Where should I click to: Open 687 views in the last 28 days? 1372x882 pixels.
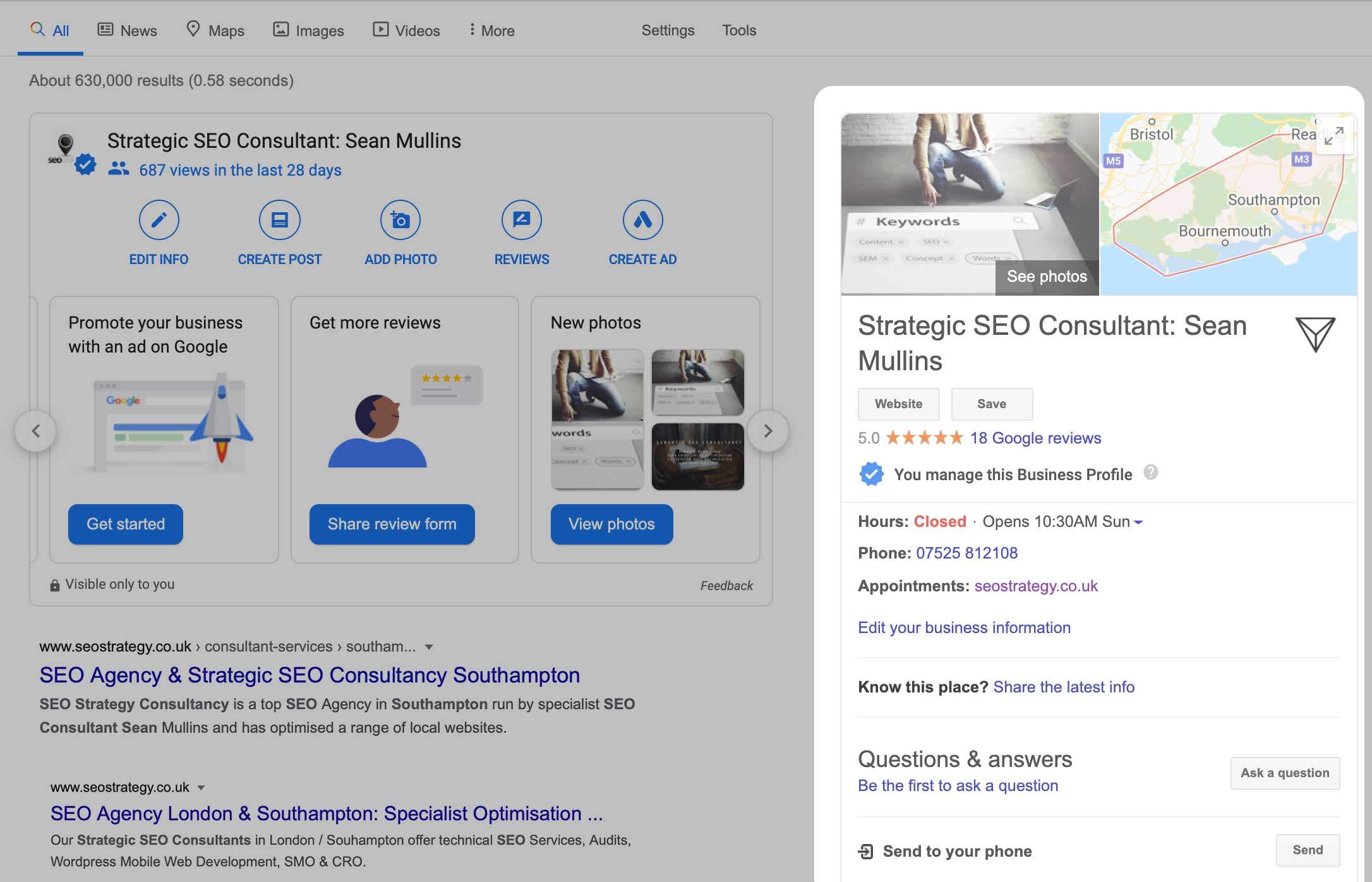coord(240,170)
